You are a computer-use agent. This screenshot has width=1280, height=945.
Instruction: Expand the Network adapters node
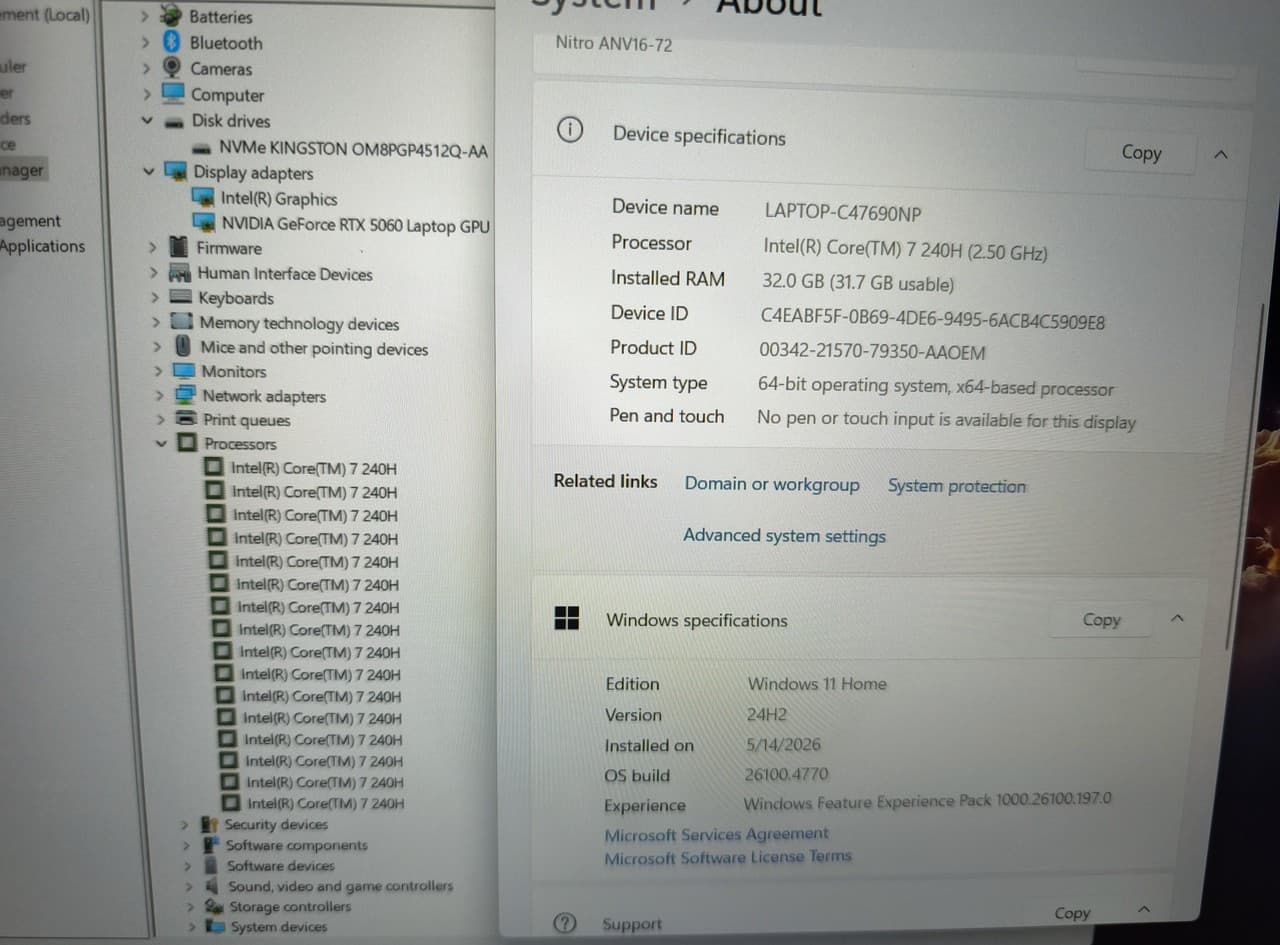(159, 395)
